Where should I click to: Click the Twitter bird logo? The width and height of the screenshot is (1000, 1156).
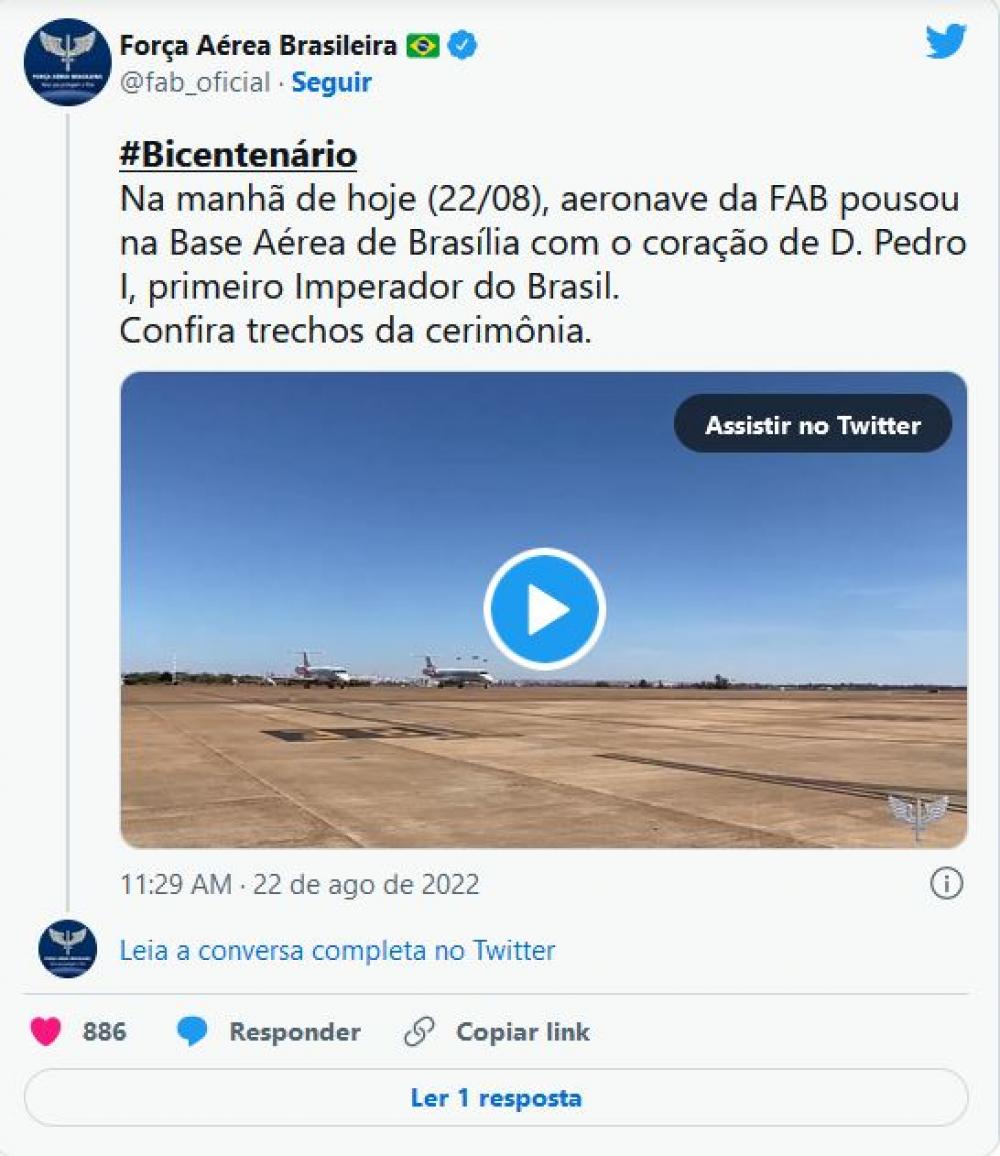click(x=946, y=41)
